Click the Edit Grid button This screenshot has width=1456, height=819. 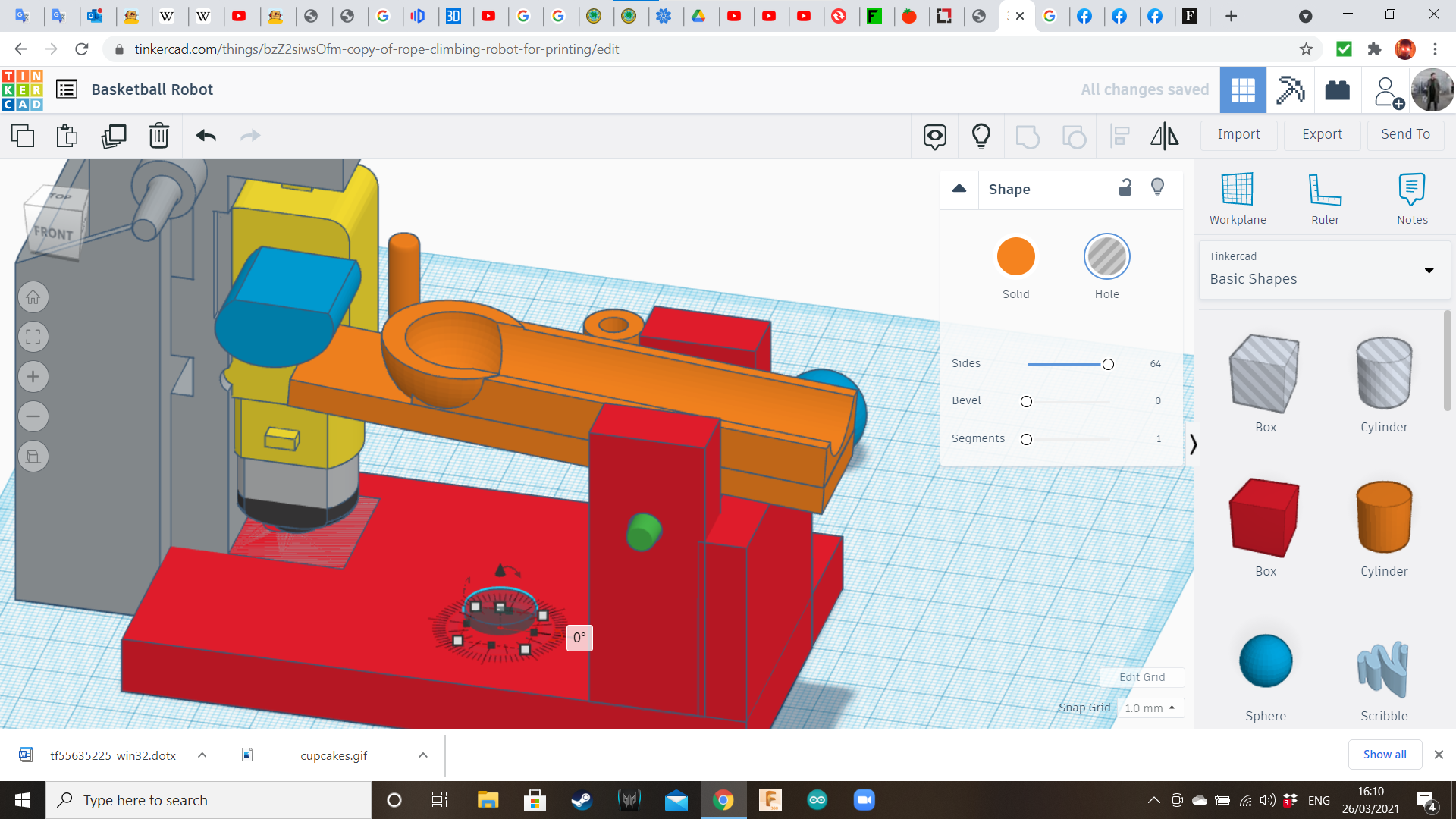pyautogui.click(x=1141, y=677)
